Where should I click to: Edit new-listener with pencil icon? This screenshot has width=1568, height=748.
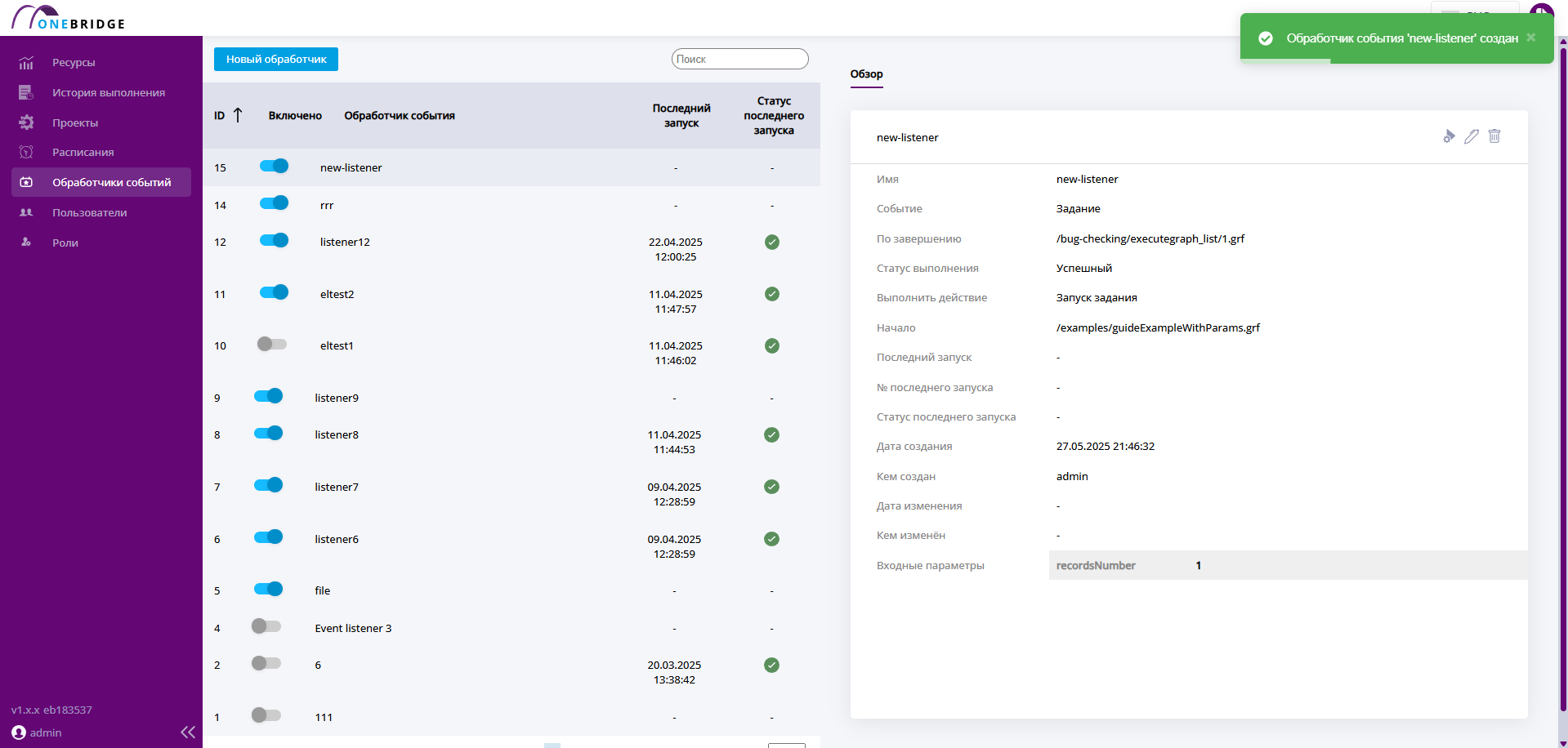pyautogui.click(x=1472, y=136)
